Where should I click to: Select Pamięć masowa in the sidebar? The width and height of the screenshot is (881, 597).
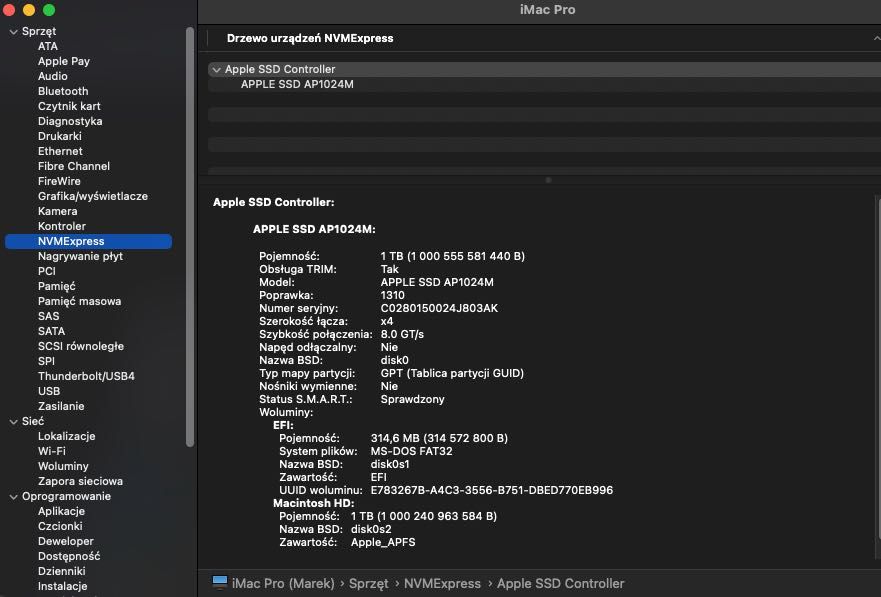(x=79, y=301)
